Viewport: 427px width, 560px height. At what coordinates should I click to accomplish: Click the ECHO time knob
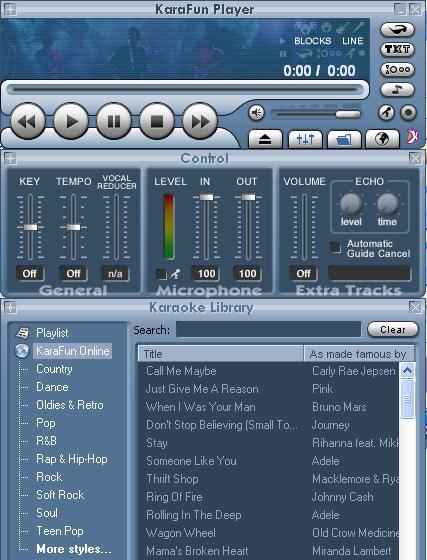coord(388,204)
